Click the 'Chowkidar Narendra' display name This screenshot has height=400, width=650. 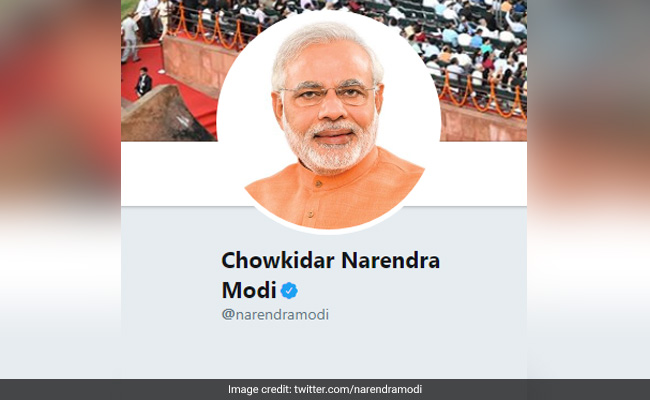click(330, 261)
